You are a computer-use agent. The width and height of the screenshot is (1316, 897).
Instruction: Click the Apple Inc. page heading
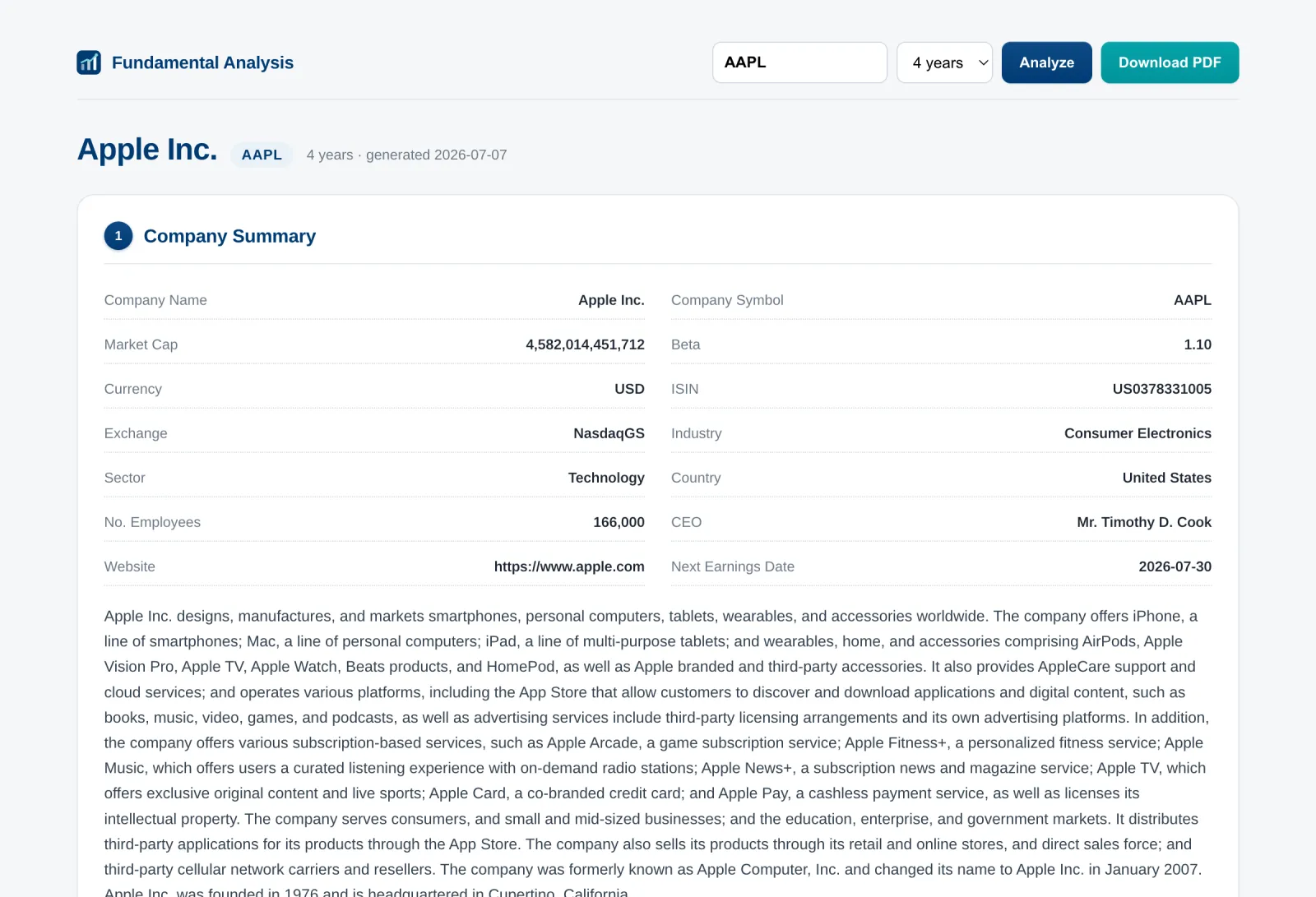pos(147,150)
